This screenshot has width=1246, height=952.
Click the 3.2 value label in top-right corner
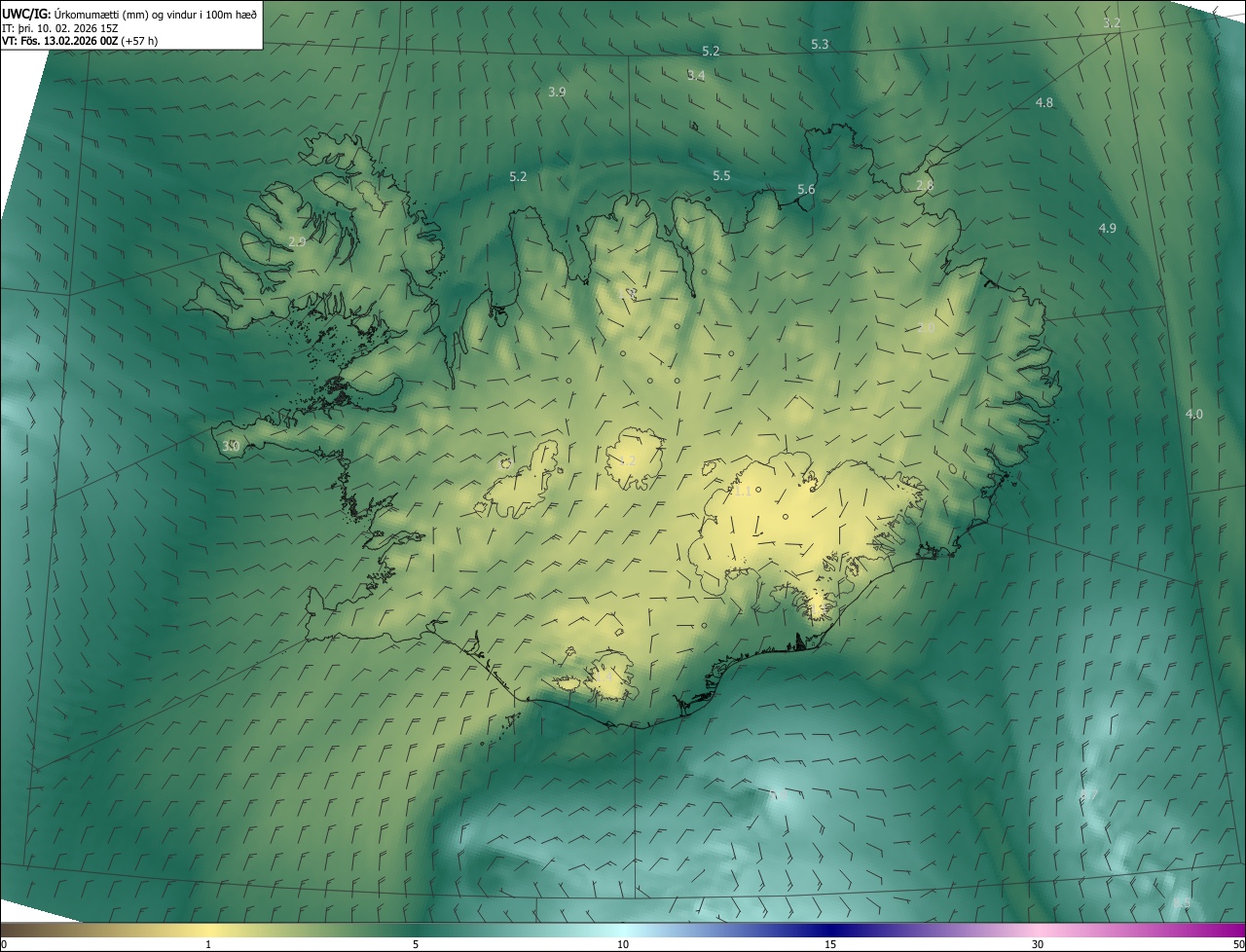[1112, 22]
